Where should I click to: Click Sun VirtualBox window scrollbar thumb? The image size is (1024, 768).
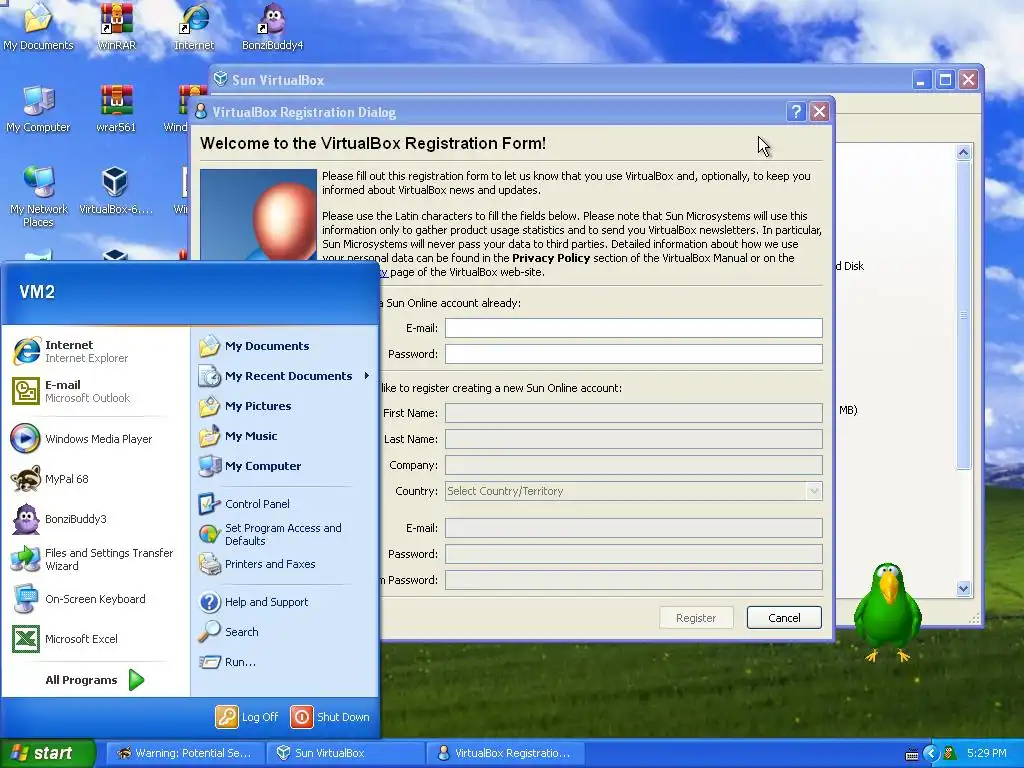click(x=963, y=315)
